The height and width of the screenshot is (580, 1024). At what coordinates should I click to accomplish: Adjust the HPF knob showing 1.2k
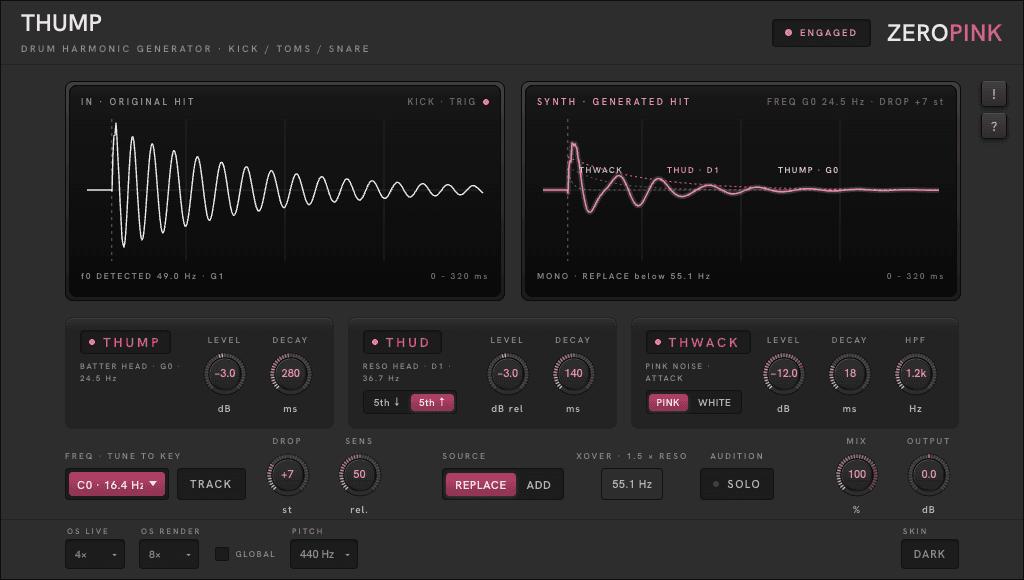(x=916, y=374)
